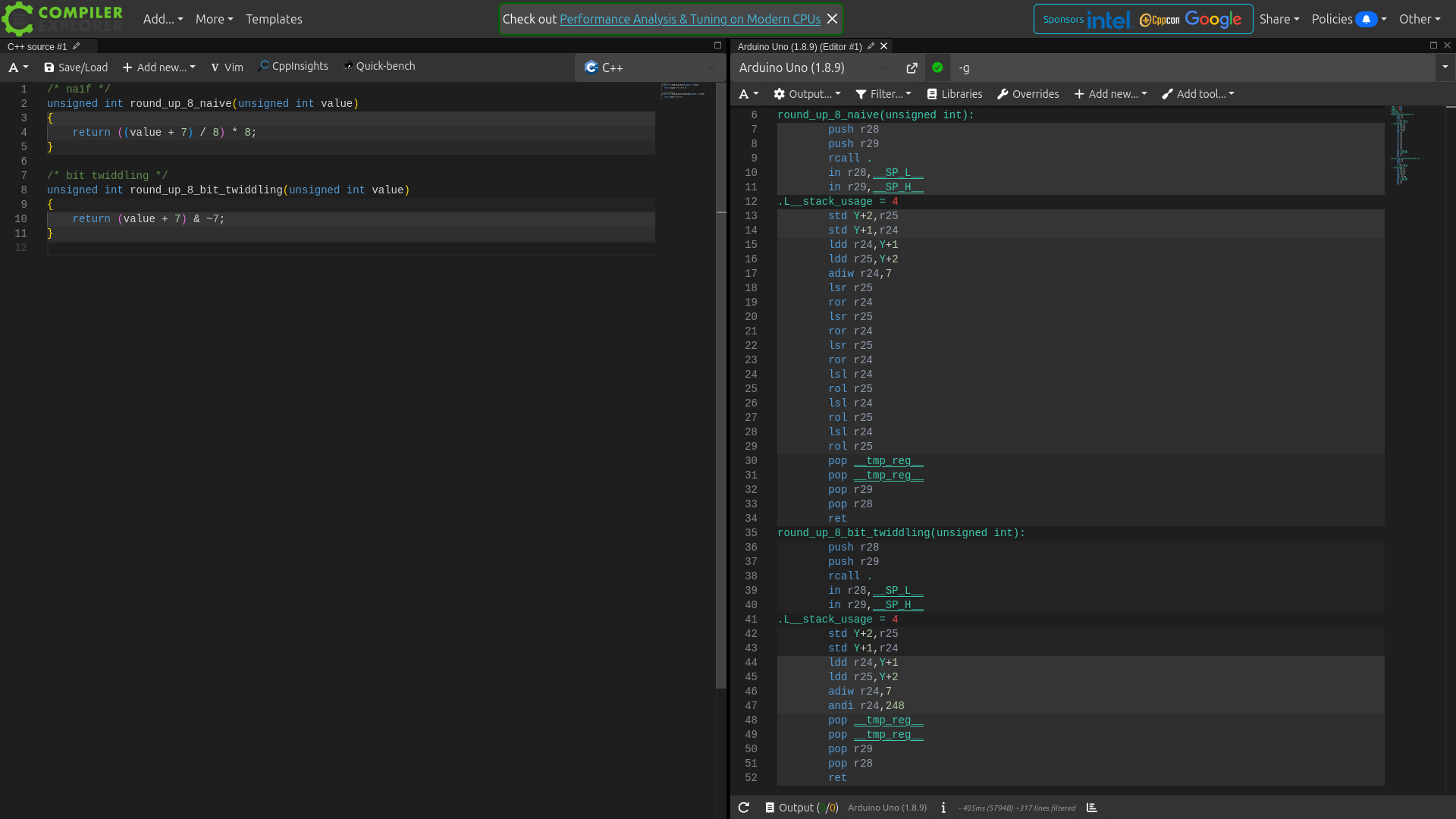Click the source editor vertical scrollbar
This screenshot has height=819, width=1456.
click(x=721, y=385)
